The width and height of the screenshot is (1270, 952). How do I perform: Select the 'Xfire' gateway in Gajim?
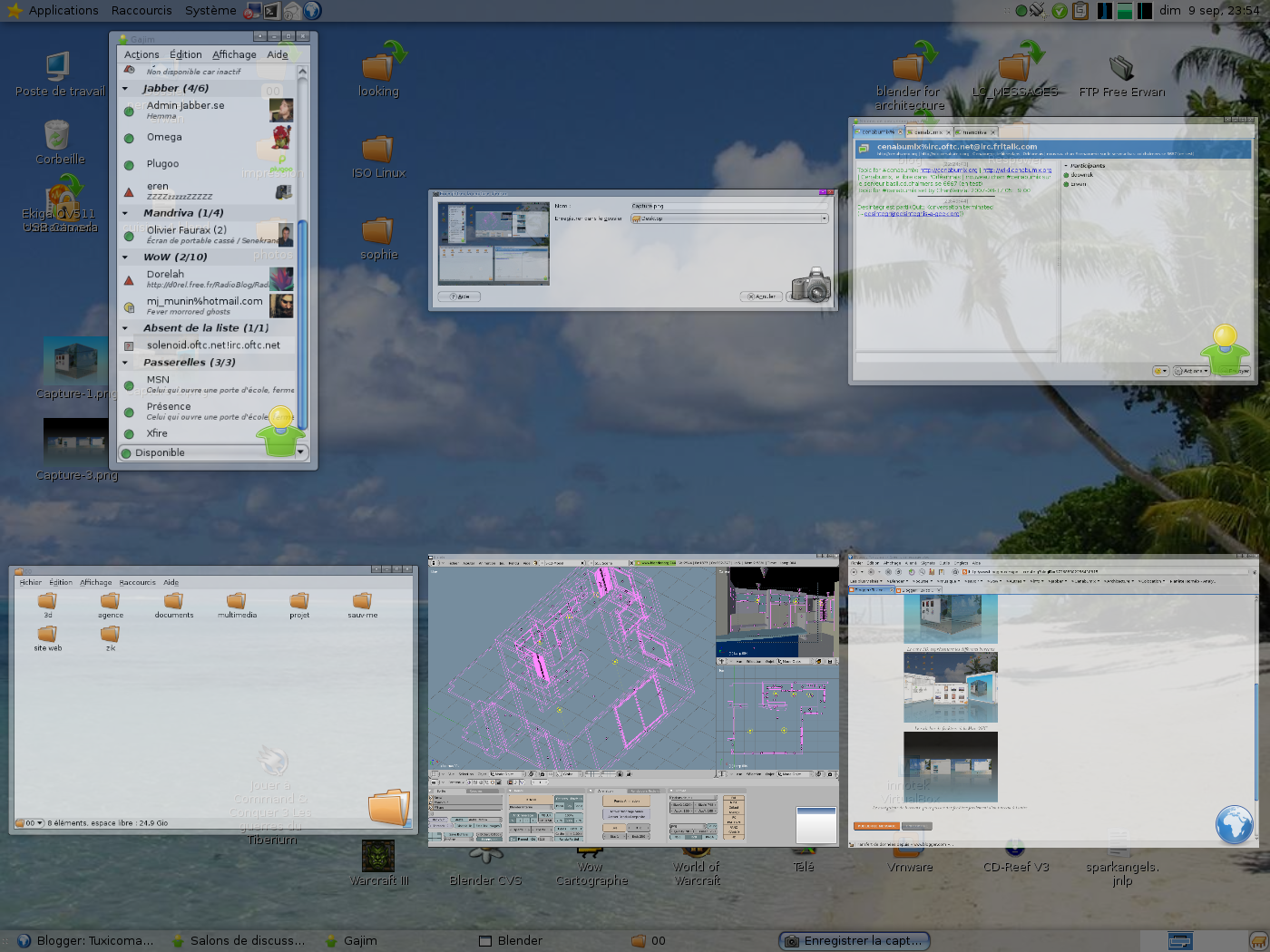click(209, 433)
